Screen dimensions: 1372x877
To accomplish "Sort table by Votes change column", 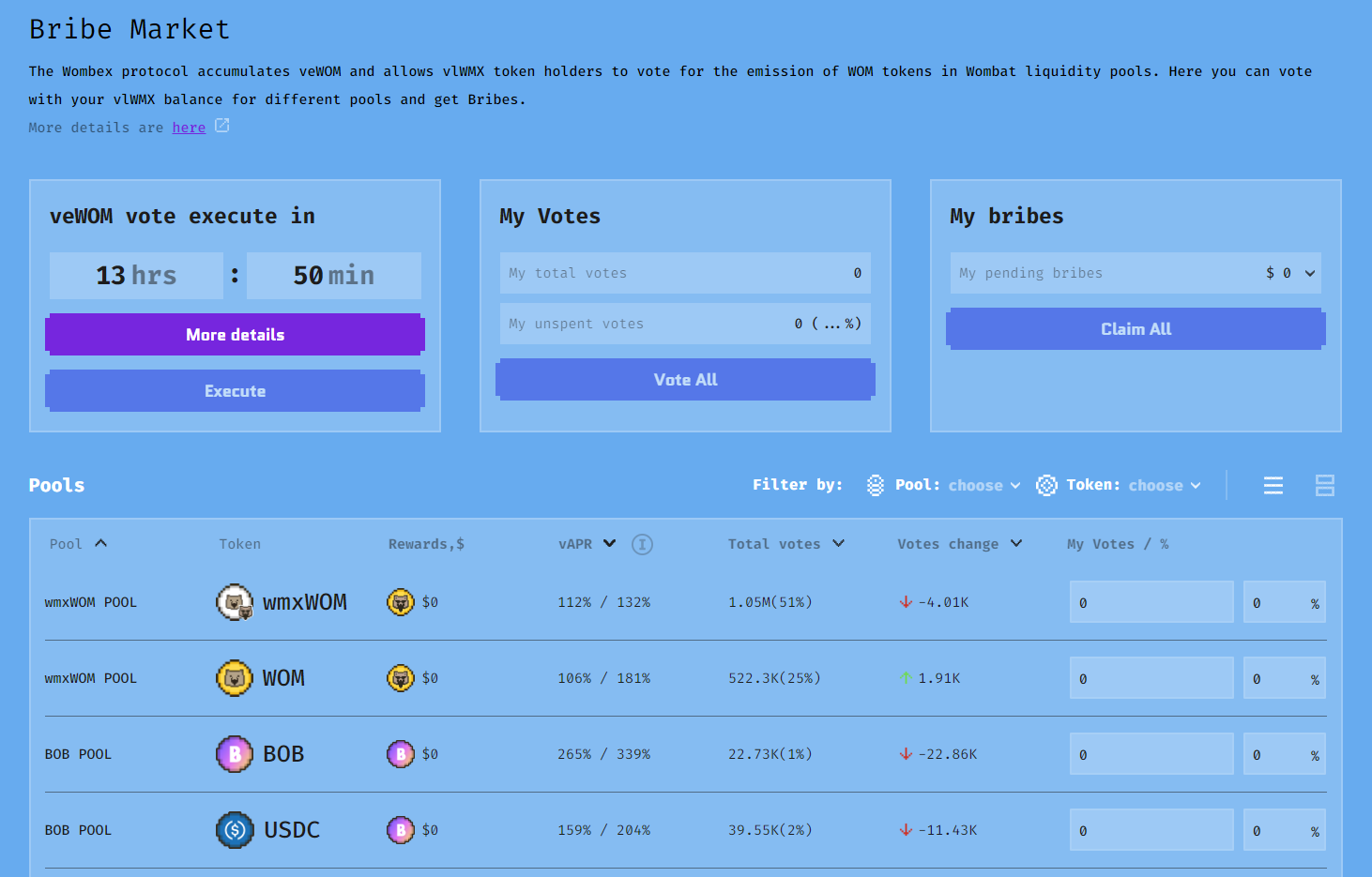I will pos(959,544).
